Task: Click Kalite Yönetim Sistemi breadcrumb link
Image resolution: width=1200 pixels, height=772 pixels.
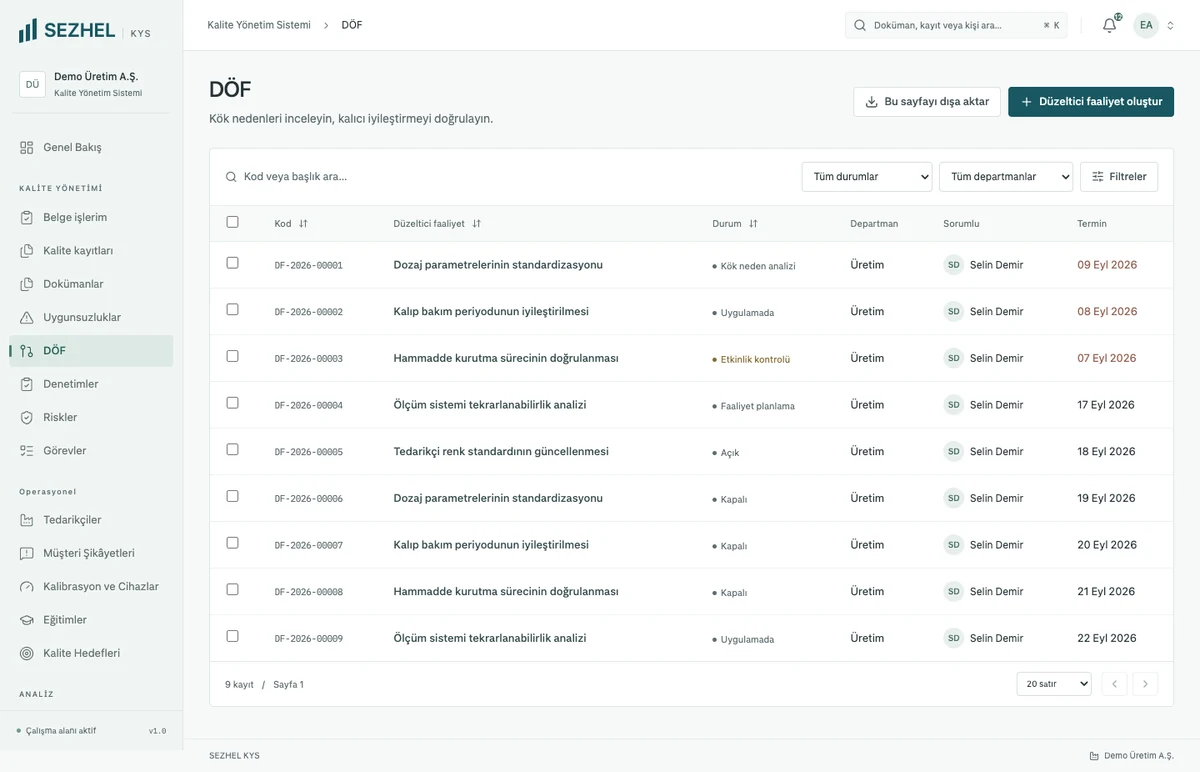Action: [x=259, y=25]
